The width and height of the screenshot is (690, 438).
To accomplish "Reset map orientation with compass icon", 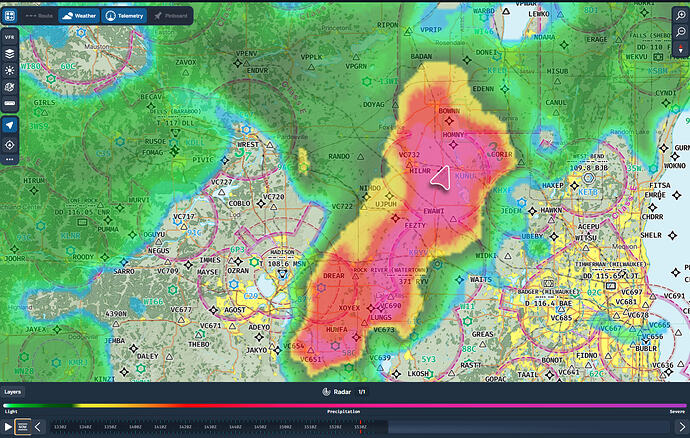I will click(x=681, y=49).
